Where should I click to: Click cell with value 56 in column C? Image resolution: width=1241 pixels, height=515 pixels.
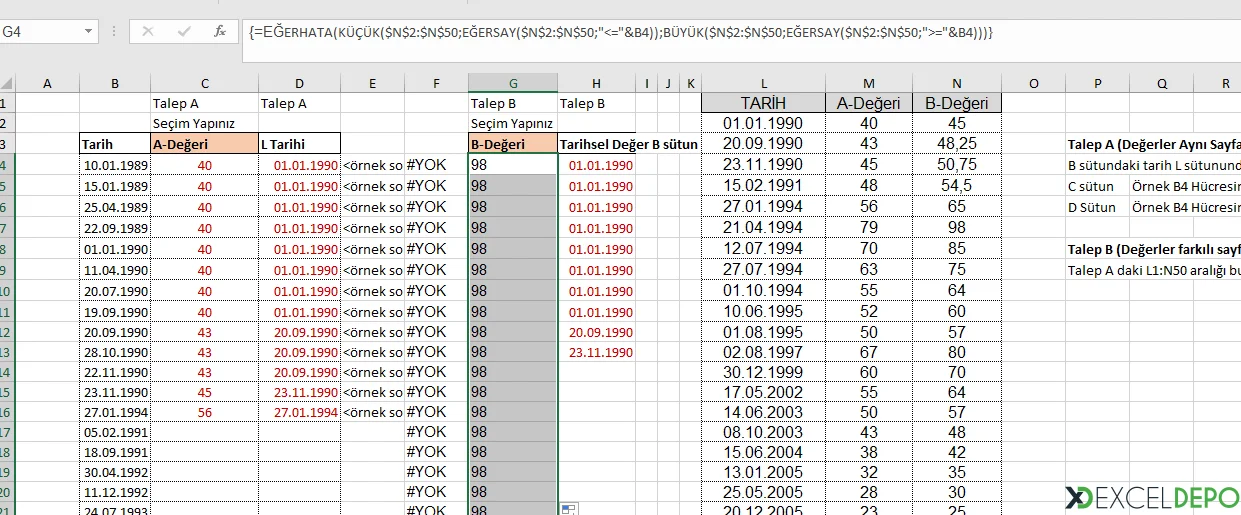[x=204, y=412]
